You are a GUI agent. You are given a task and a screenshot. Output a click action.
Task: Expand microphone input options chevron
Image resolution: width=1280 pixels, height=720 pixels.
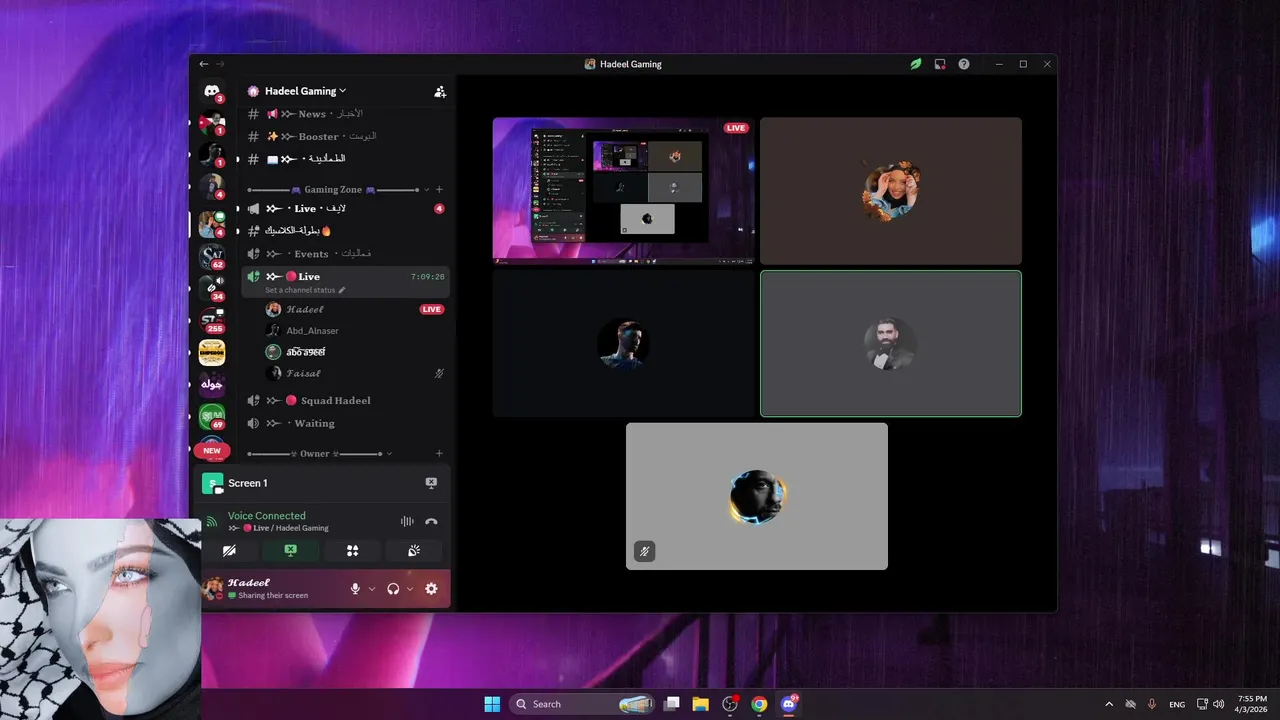[372, 589]
